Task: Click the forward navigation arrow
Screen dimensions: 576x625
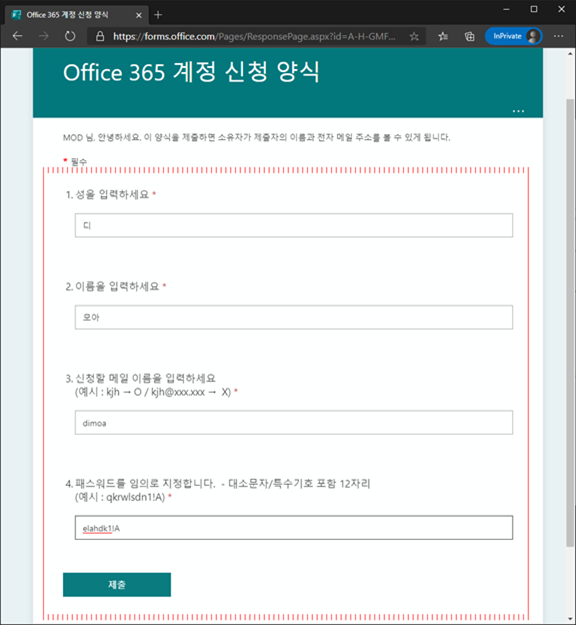Action: click(x=43, y=36)
